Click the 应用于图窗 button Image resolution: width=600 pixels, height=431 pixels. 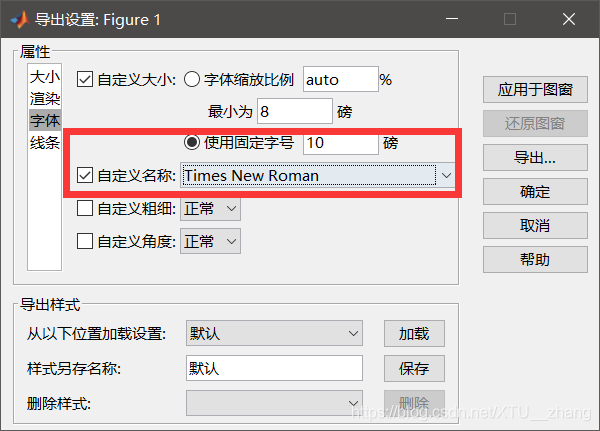535,90
